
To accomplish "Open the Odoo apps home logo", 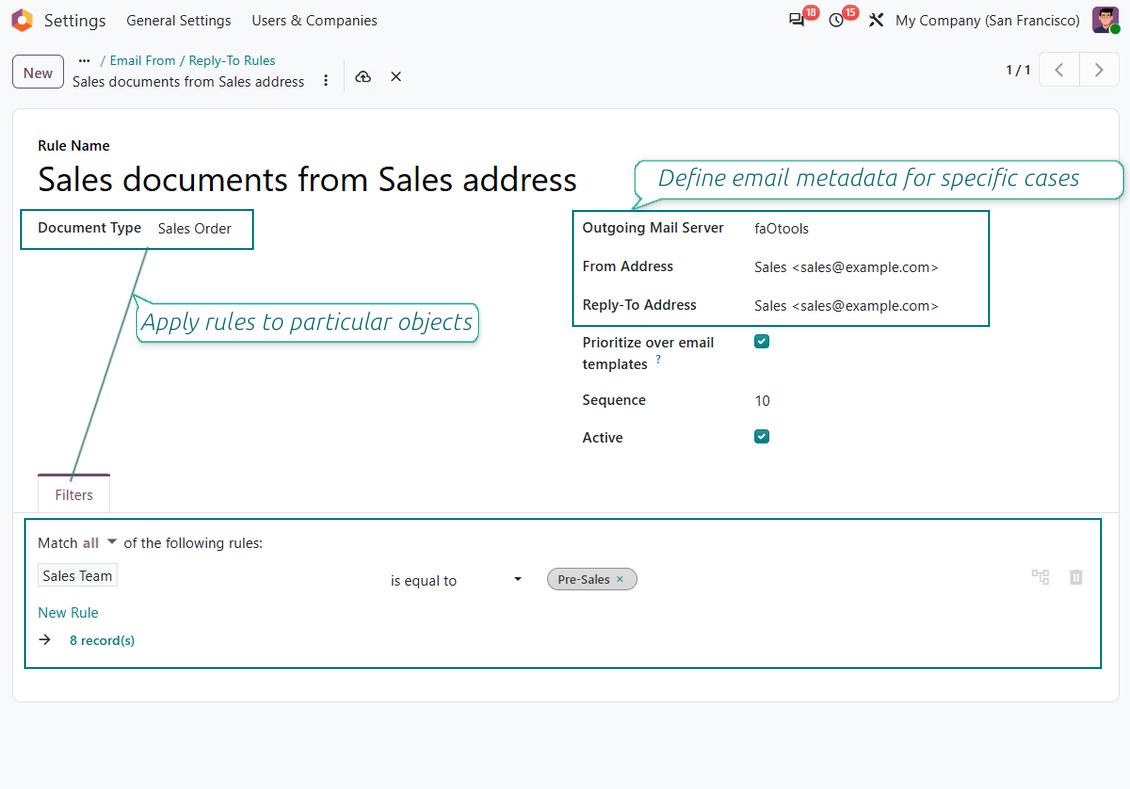I will pos(22,20).
